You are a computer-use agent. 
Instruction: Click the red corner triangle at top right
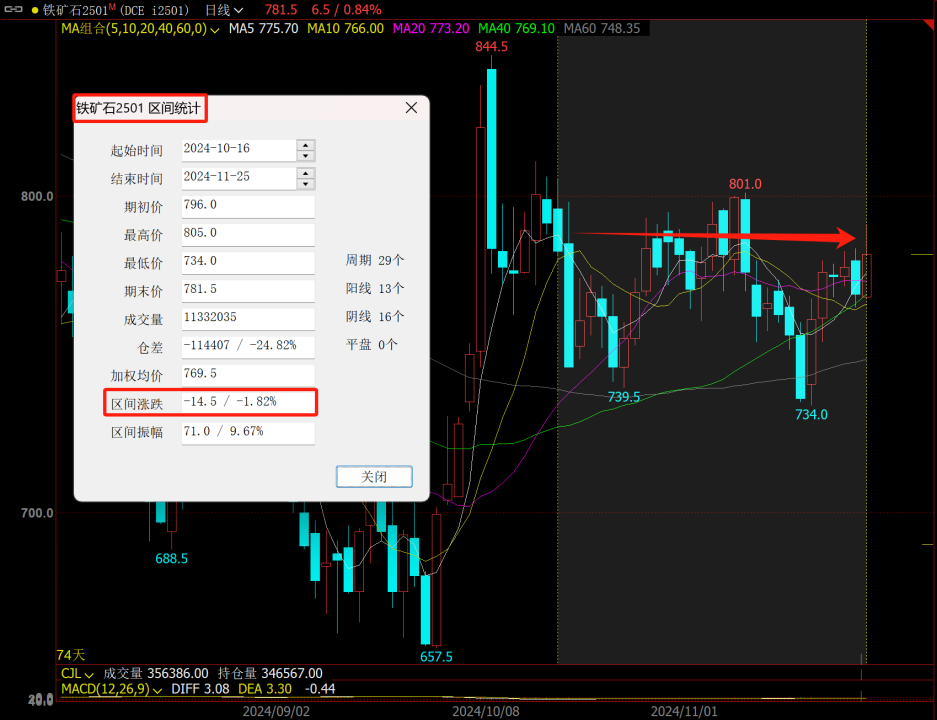(930, 24)
